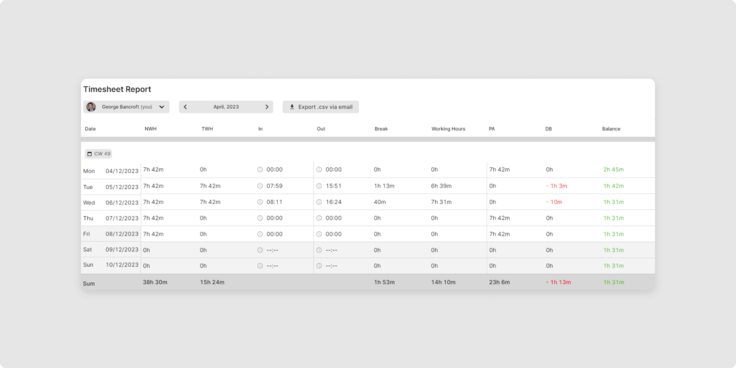Viewport: 736px width, 368px height.
Task: Click the clock icon beside Out time 16:24
Action: 319,202
